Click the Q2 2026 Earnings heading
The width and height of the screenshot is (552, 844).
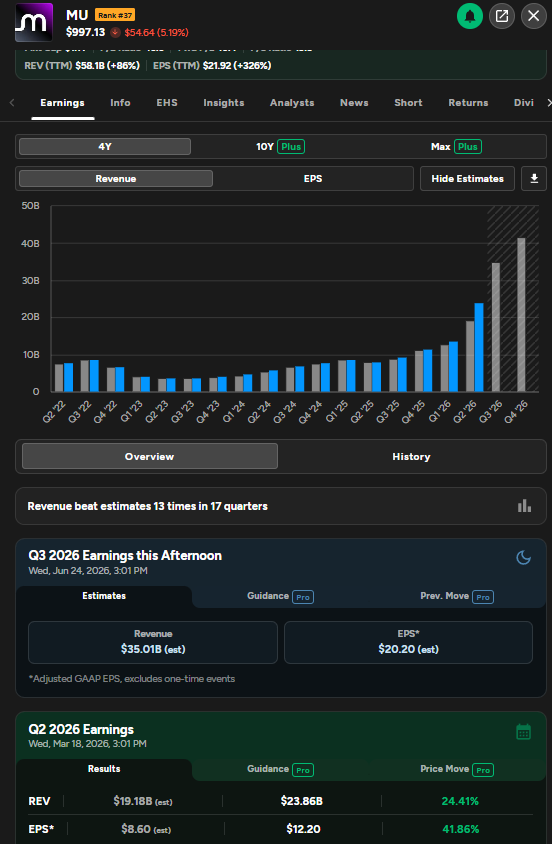click(81, 729)
